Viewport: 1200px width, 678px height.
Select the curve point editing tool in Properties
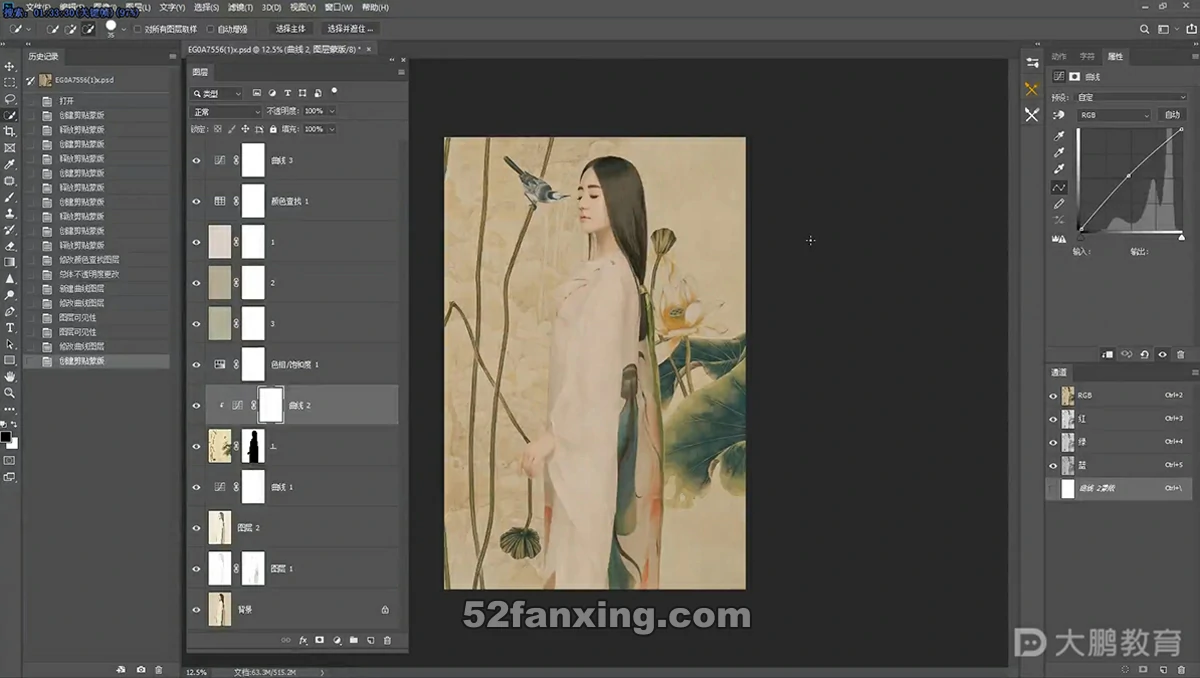(x=1059, y=187)
